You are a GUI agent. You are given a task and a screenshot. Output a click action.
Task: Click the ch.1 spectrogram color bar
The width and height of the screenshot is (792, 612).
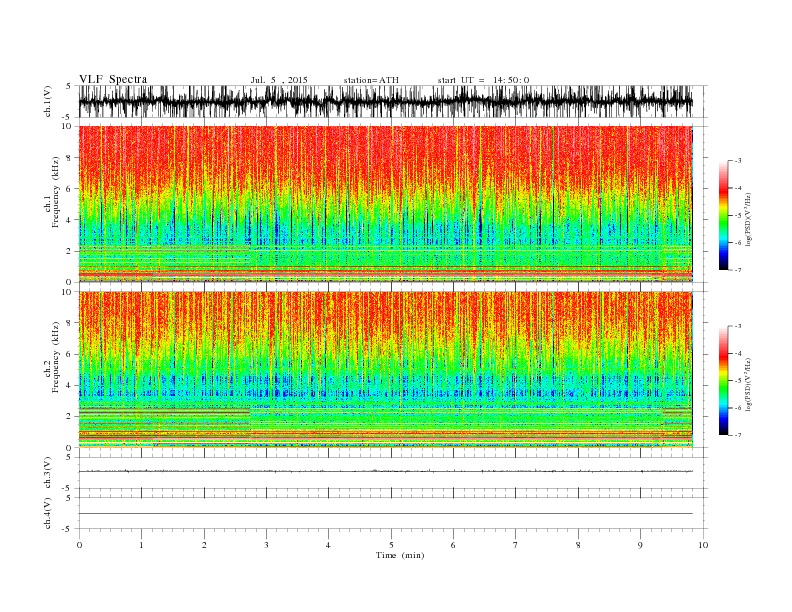click(x=723, y=215)
